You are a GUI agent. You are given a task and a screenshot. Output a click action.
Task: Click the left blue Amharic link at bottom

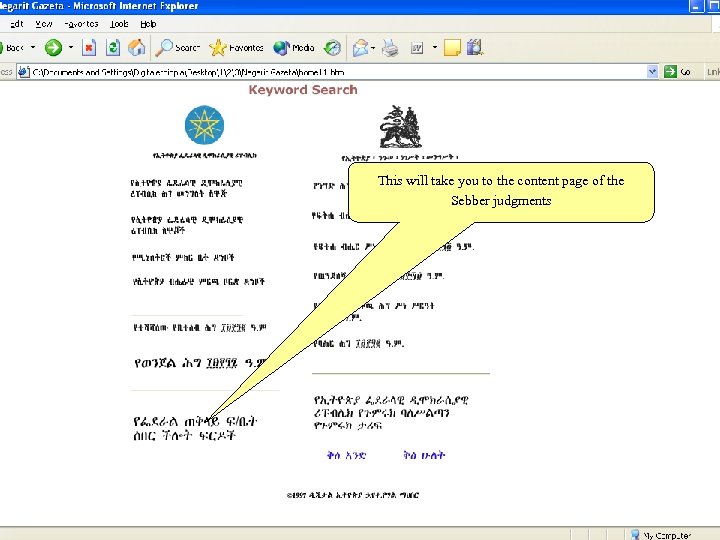pyautogui.click(x=346, y=456)
